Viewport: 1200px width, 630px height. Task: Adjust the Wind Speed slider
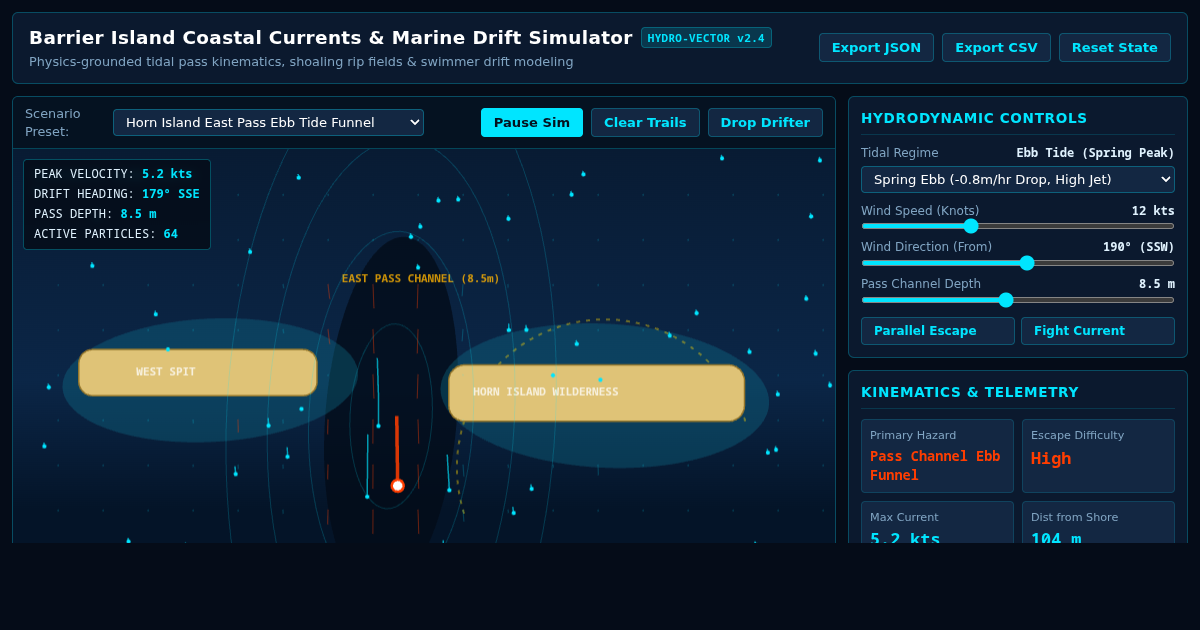[1018, 226]
